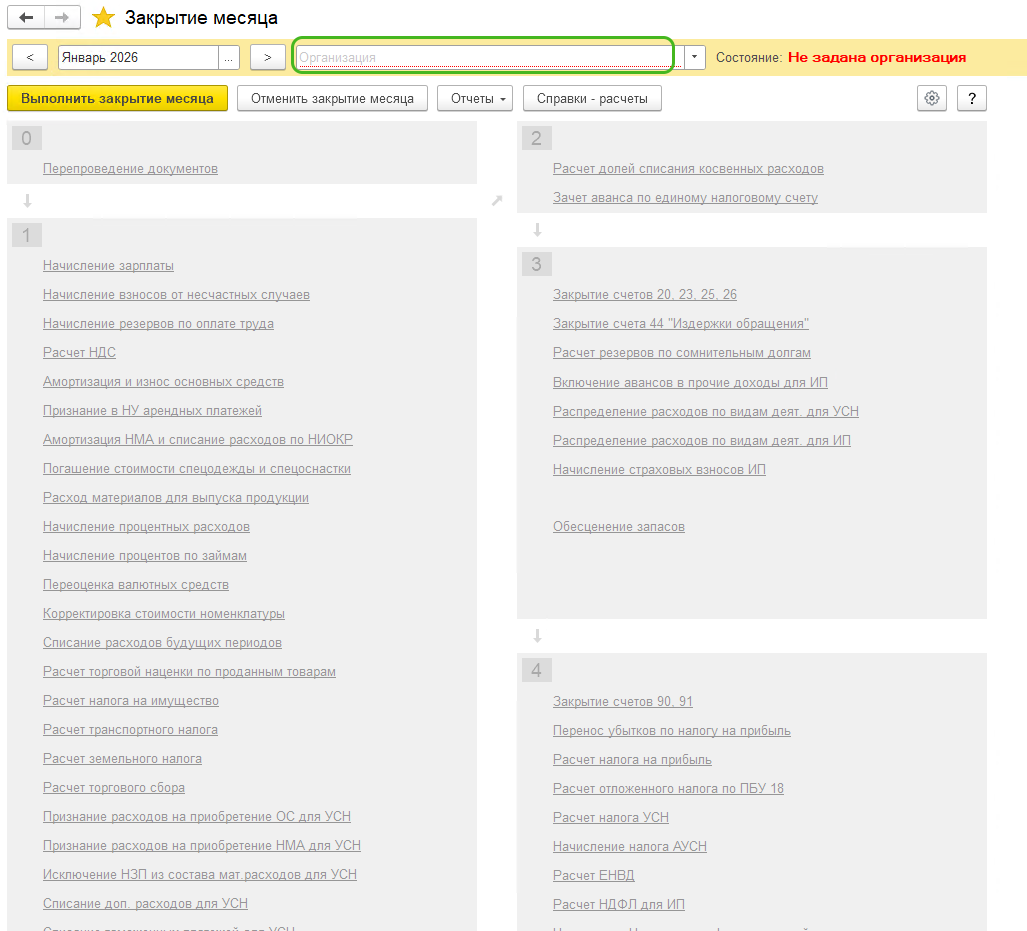Click the back navigation arrow

[x=27, y=18]
